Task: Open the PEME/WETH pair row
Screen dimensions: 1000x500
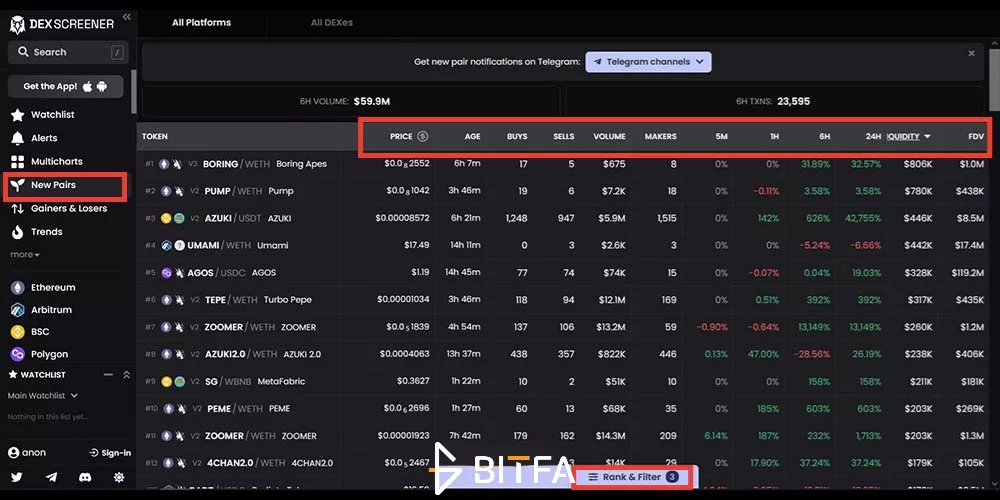Action: (x=563, y=409)
